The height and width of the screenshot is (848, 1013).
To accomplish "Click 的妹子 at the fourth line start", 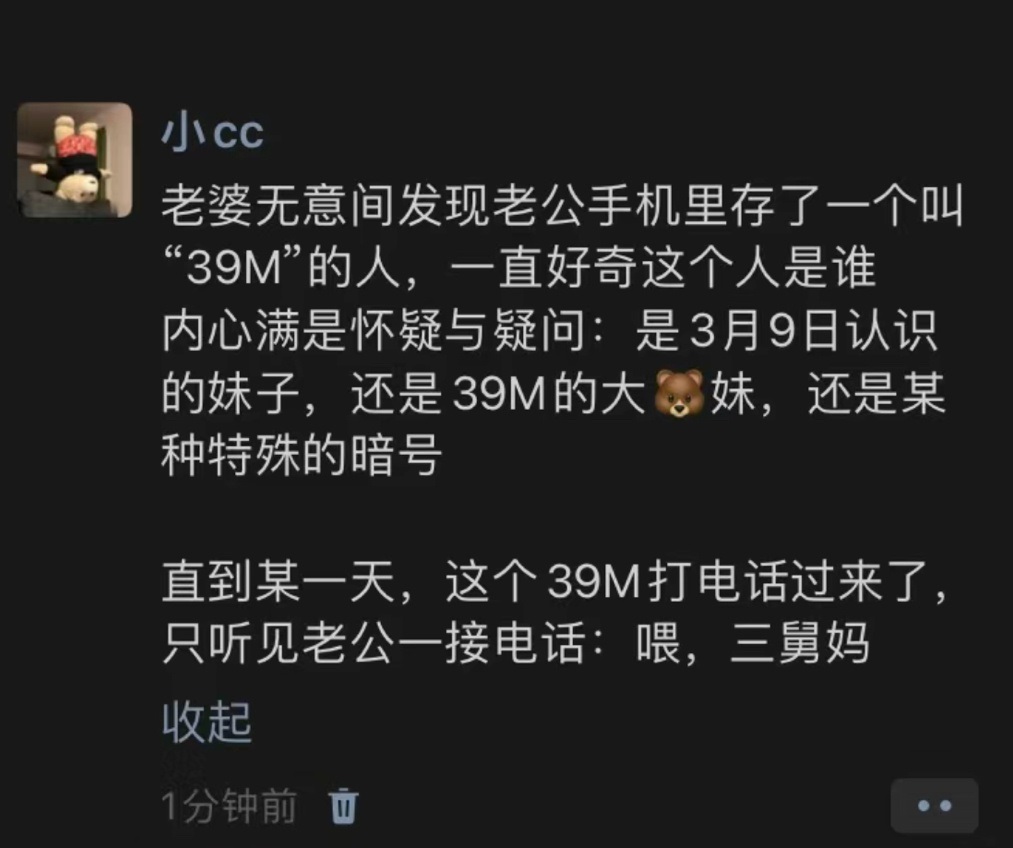I will pyautogui.click(x=231, y=393).
